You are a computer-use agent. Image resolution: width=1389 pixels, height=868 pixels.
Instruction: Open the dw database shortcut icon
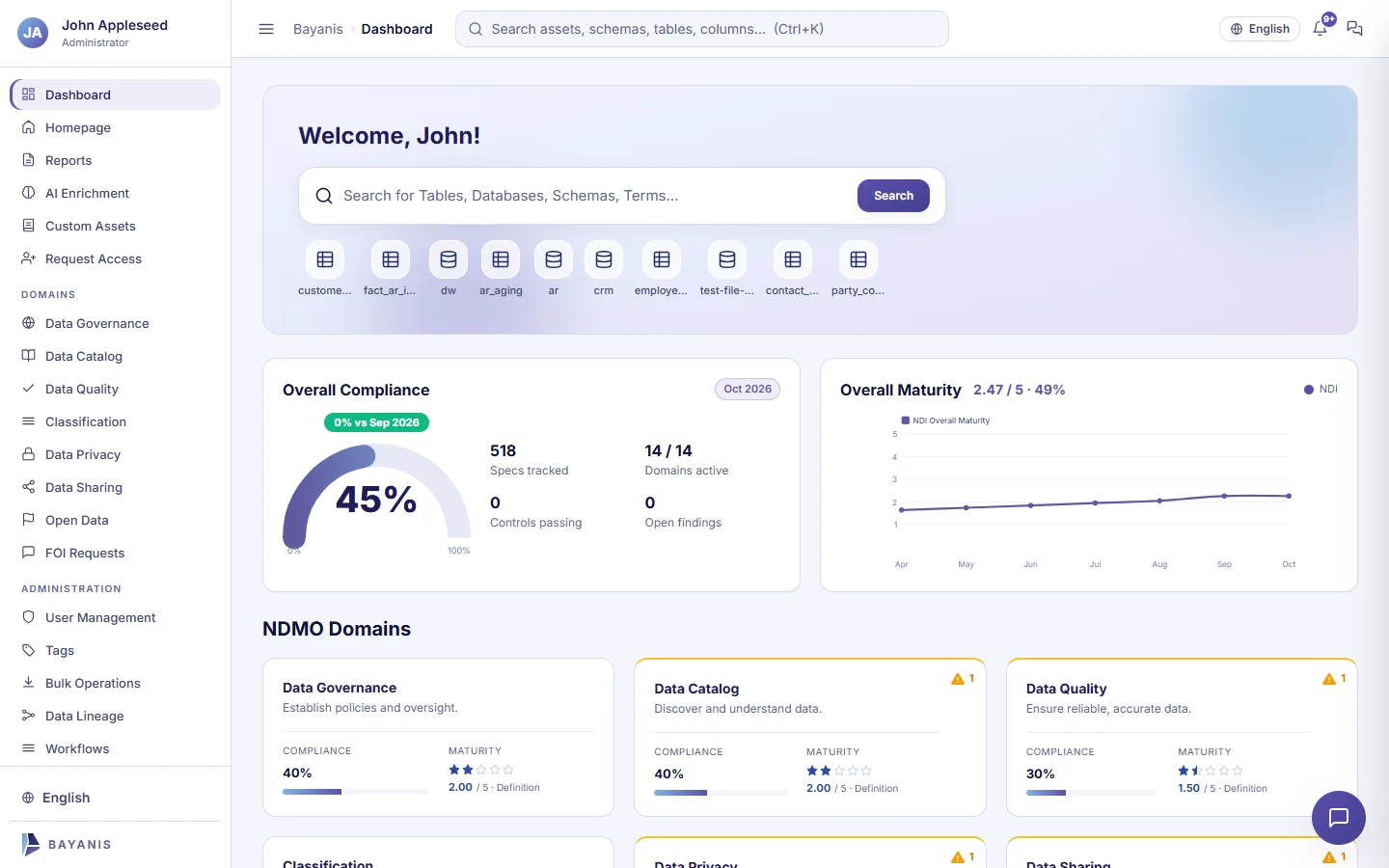pos(449,259)
